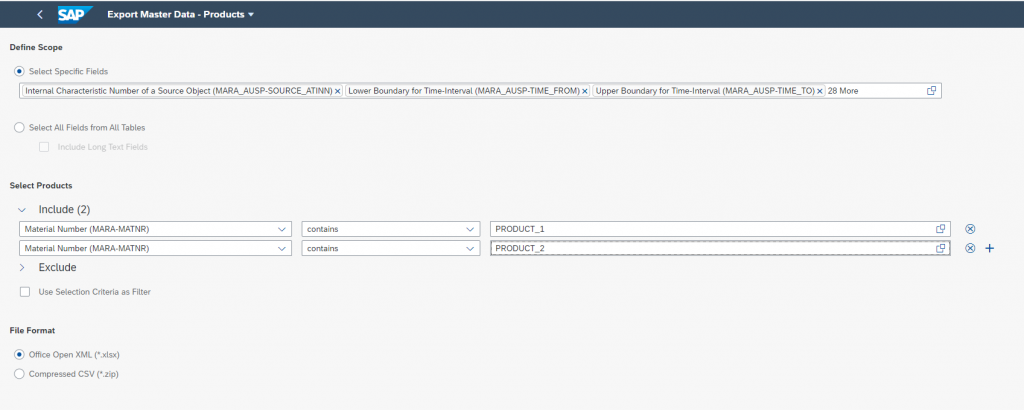1024x410 pixels.
Task: Collapse the Include (2) section
Action: 22,210
